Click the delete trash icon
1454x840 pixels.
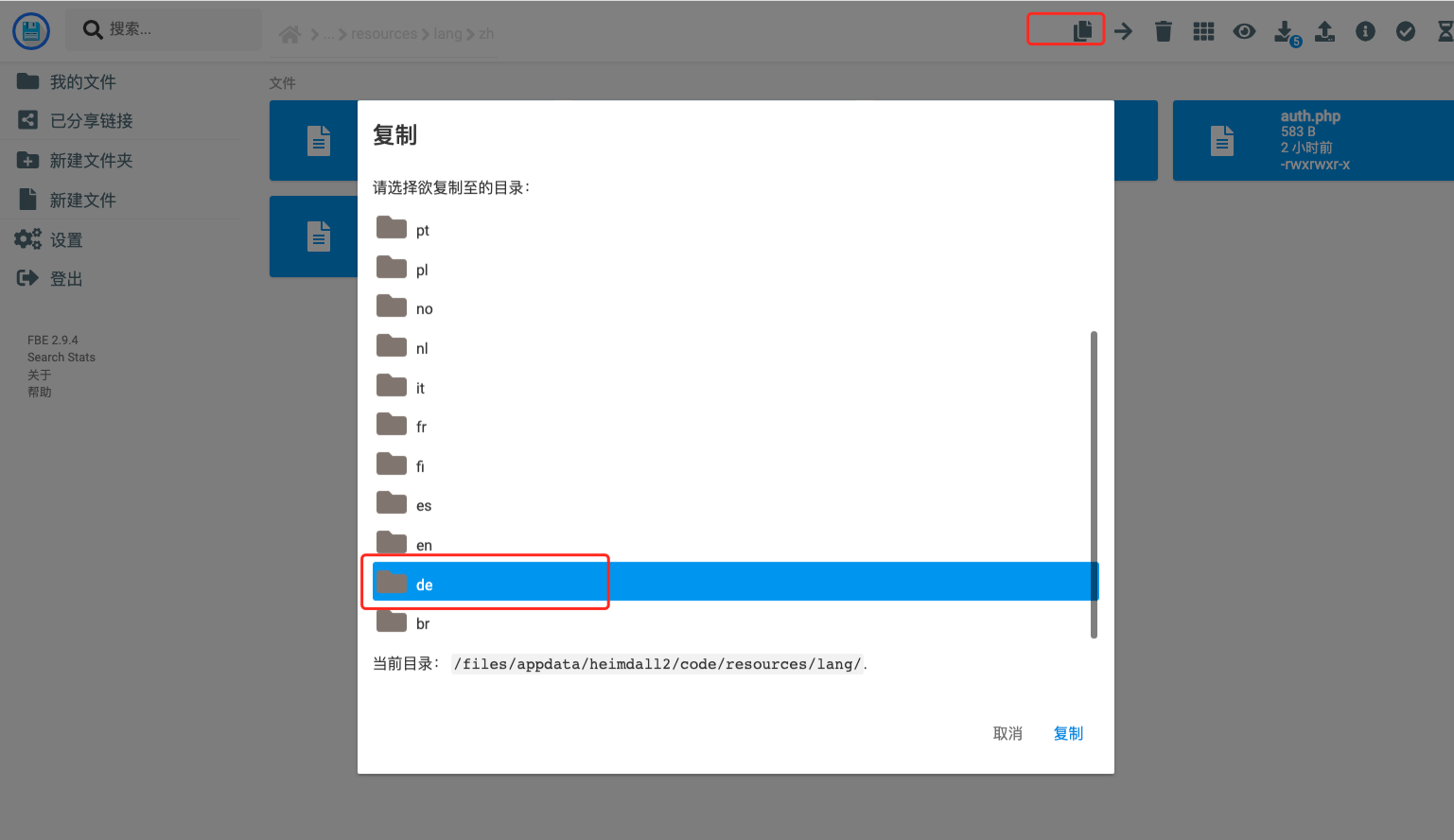point(1163,30)
